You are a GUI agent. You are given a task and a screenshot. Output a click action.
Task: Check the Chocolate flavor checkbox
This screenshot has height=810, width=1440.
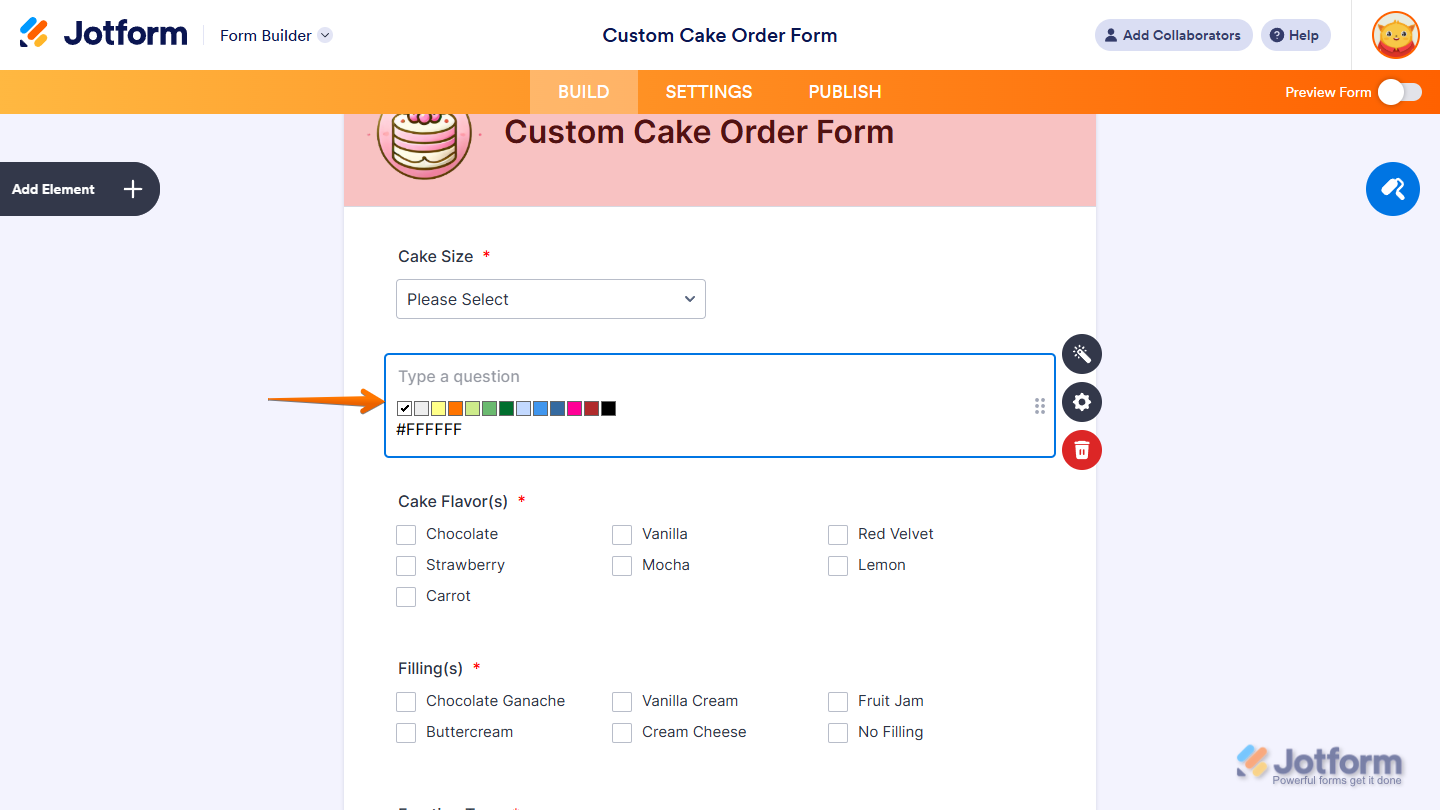click(x=406, y=534)
